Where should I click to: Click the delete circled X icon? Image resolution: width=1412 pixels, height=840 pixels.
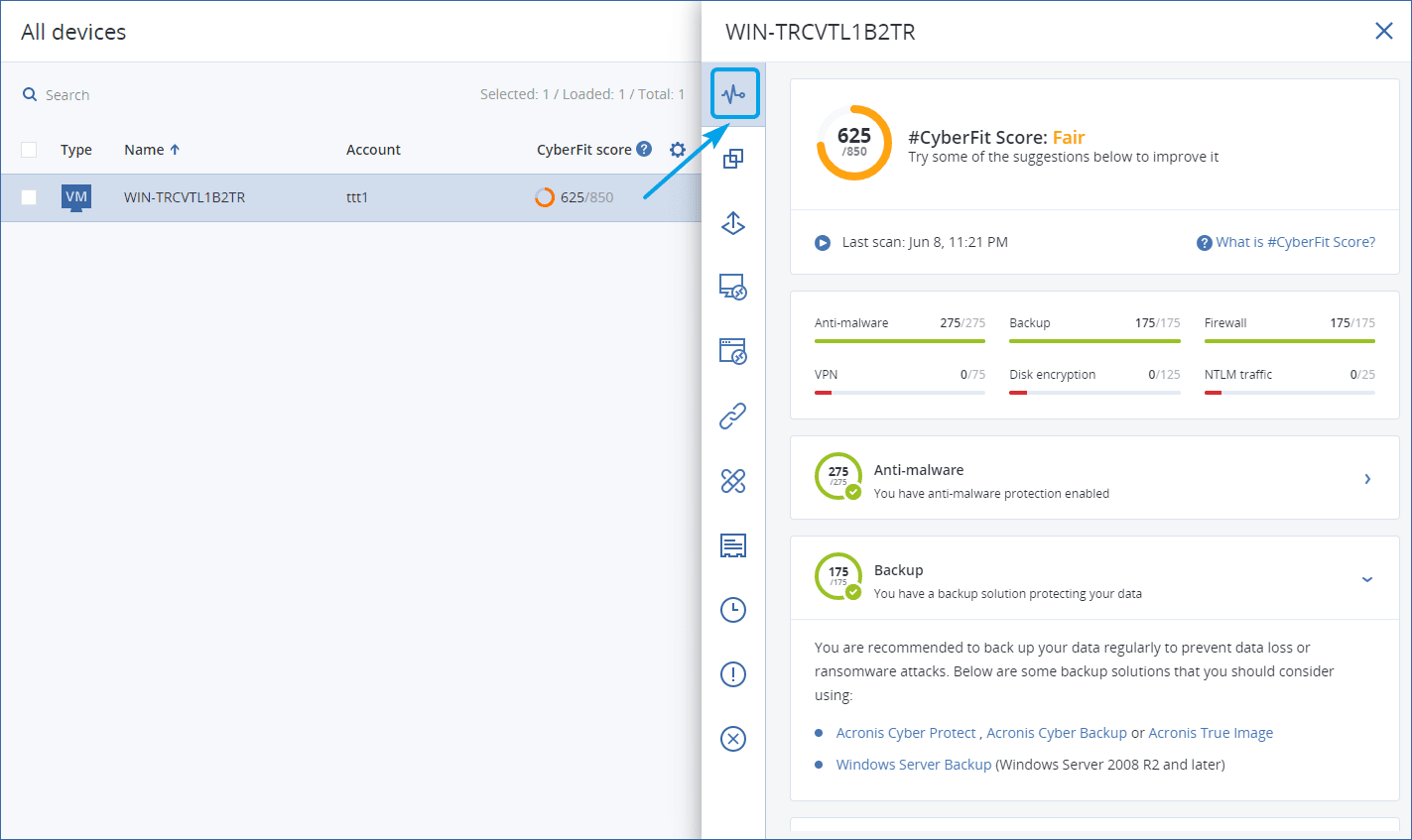pyautogui.click(x=733, y=739)
